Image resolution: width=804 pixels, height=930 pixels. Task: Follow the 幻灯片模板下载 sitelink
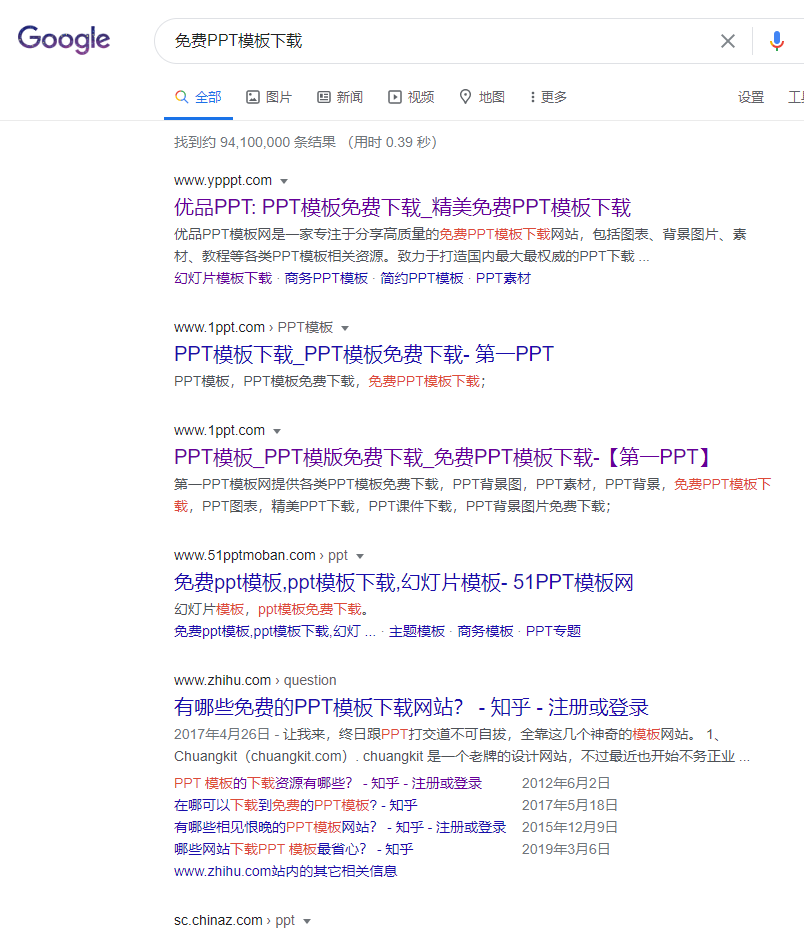pos(223,278)
